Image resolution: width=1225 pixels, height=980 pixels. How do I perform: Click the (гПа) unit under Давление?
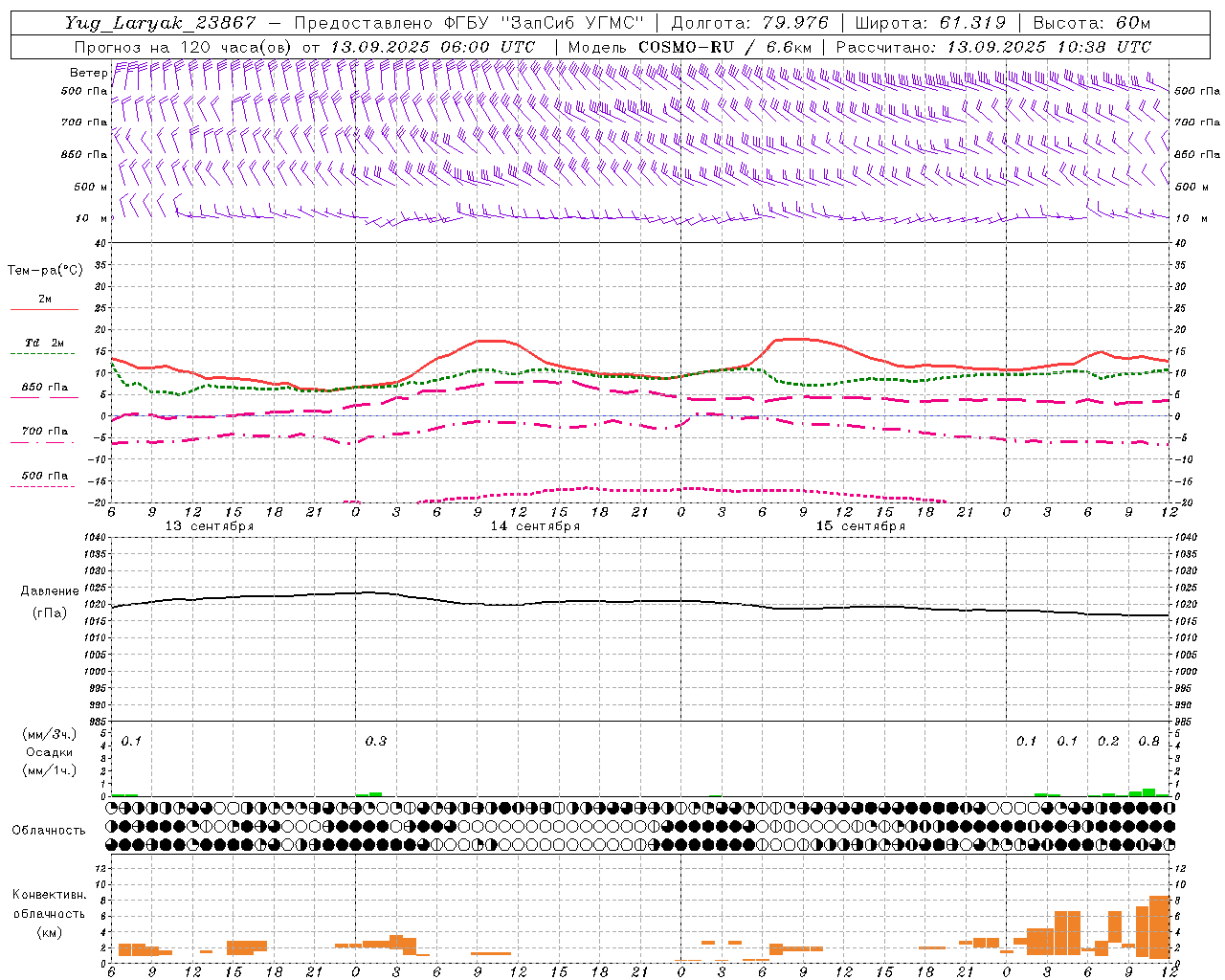[50, 612]
